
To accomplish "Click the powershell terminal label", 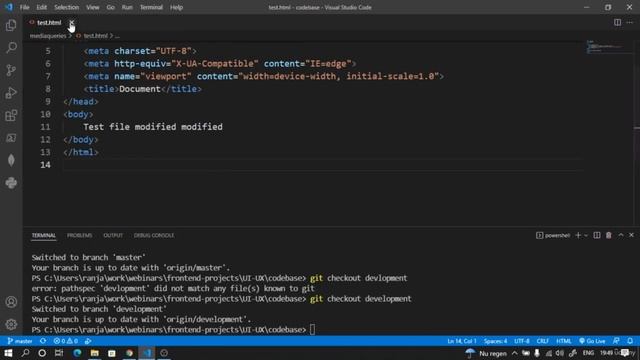I will coord(553,236).
